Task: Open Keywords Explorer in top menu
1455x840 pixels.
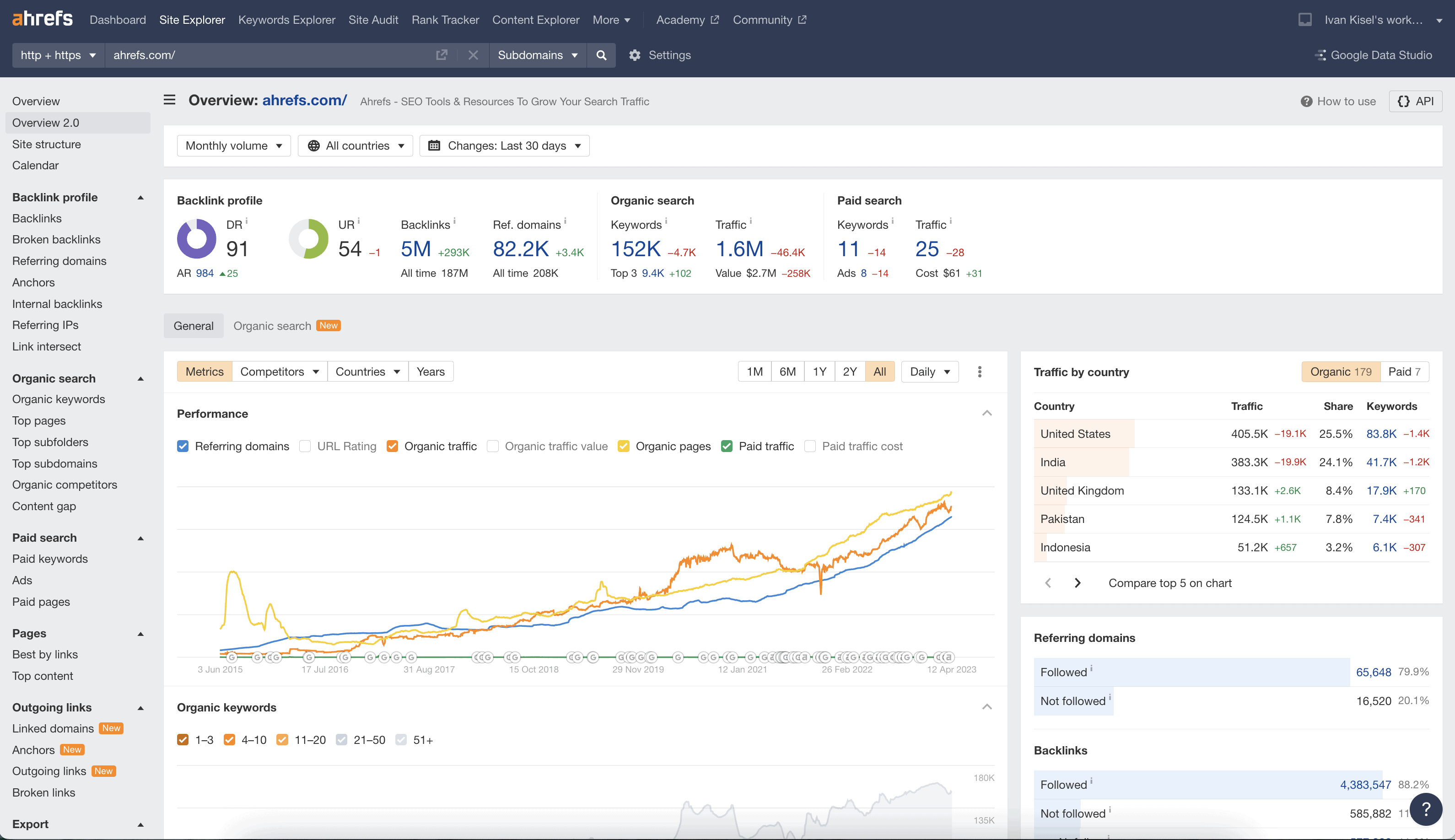Action: pos(286,20)
